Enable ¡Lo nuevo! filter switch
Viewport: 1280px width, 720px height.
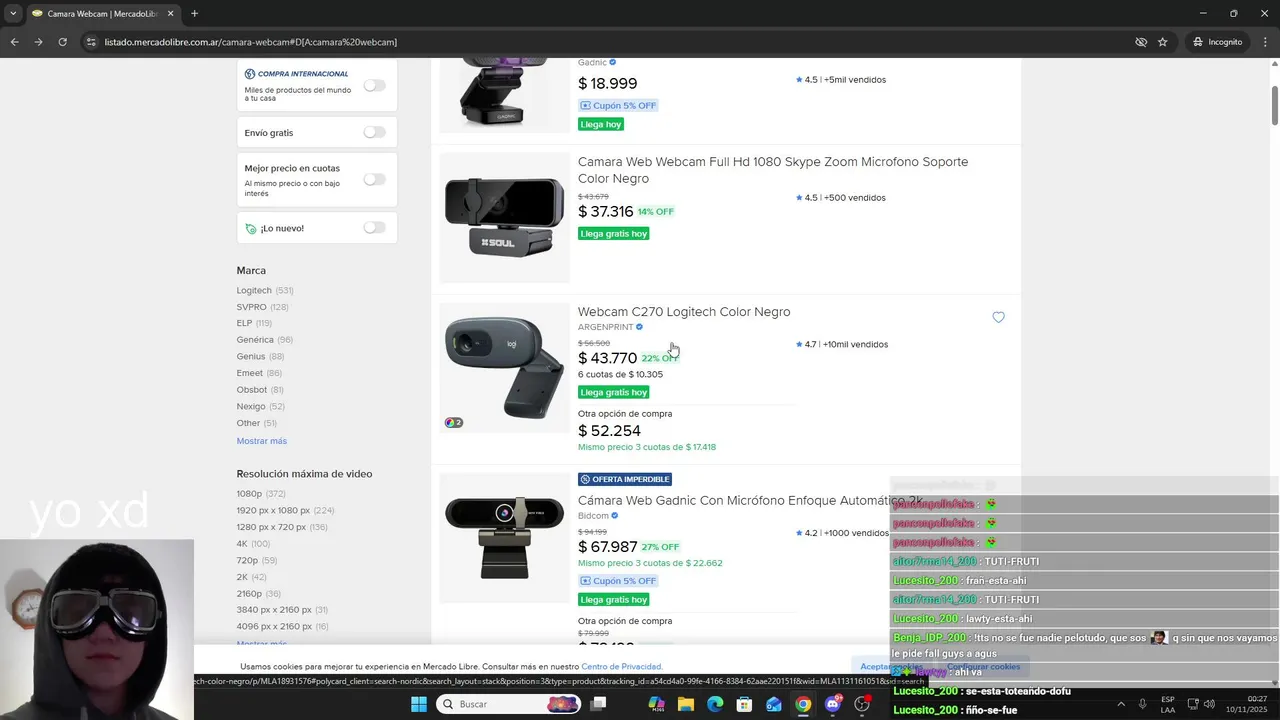coord(374,228)
